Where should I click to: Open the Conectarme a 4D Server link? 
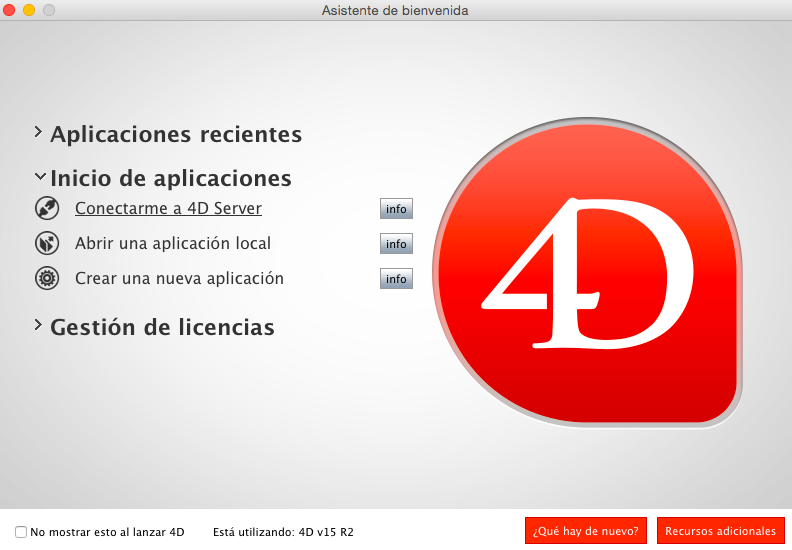[168, 208]
